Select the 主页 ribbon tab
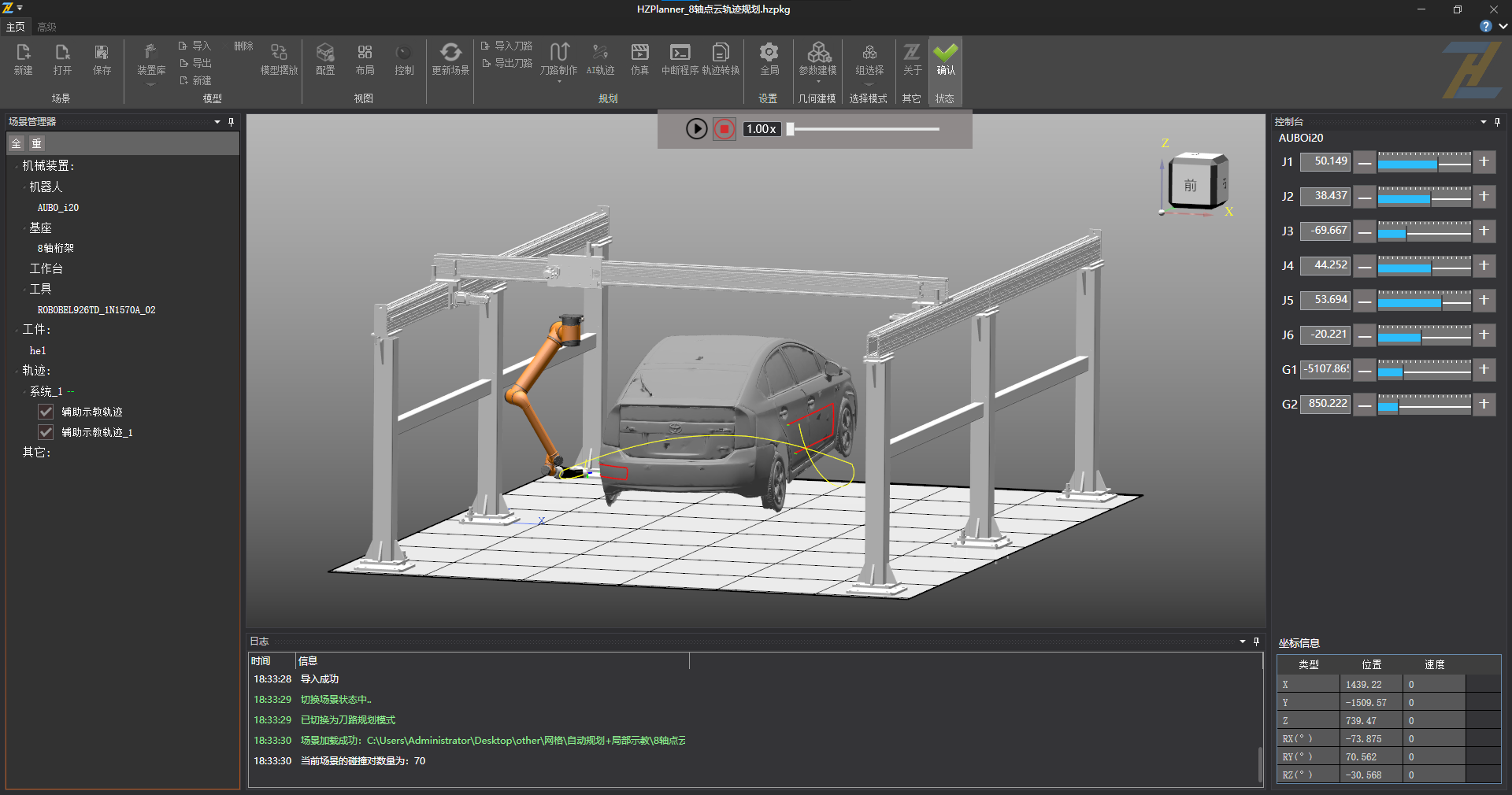This screenshot has height=795, width=1512. [15, 27]
